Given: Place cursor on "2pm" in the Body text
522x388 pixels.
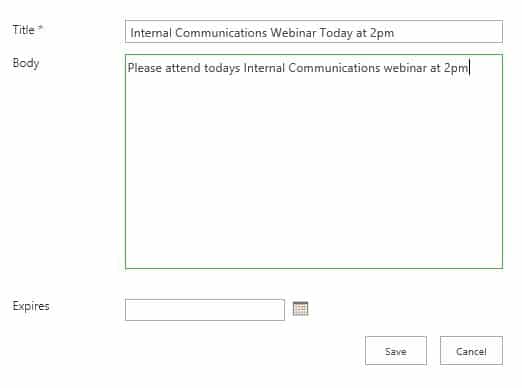Looking at the screenshot, I should tap(456, 68).
